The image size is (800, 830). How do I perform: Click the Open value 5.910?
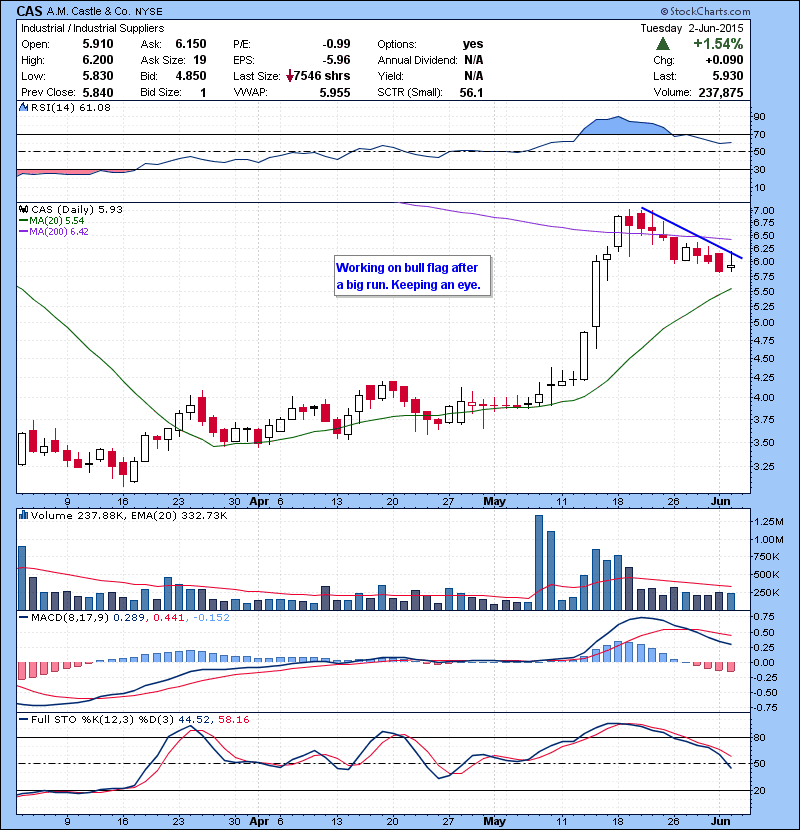98,44
